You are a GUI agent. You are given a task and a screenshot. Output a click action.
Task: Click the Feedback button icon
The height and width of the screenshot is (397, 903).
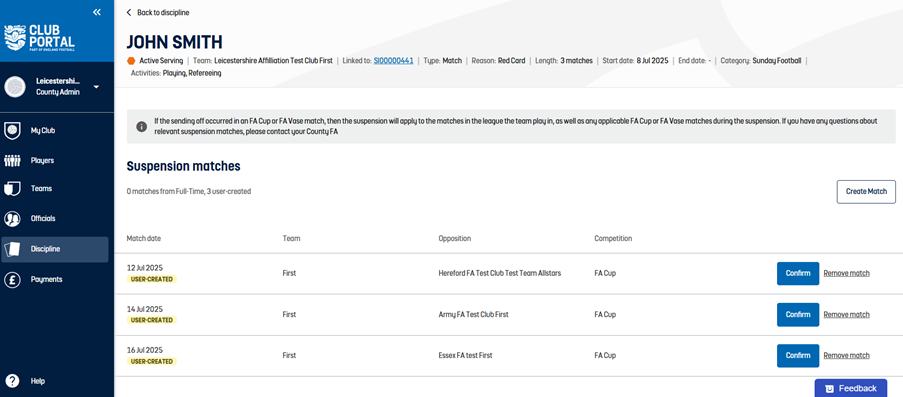[x=829, y=388]
